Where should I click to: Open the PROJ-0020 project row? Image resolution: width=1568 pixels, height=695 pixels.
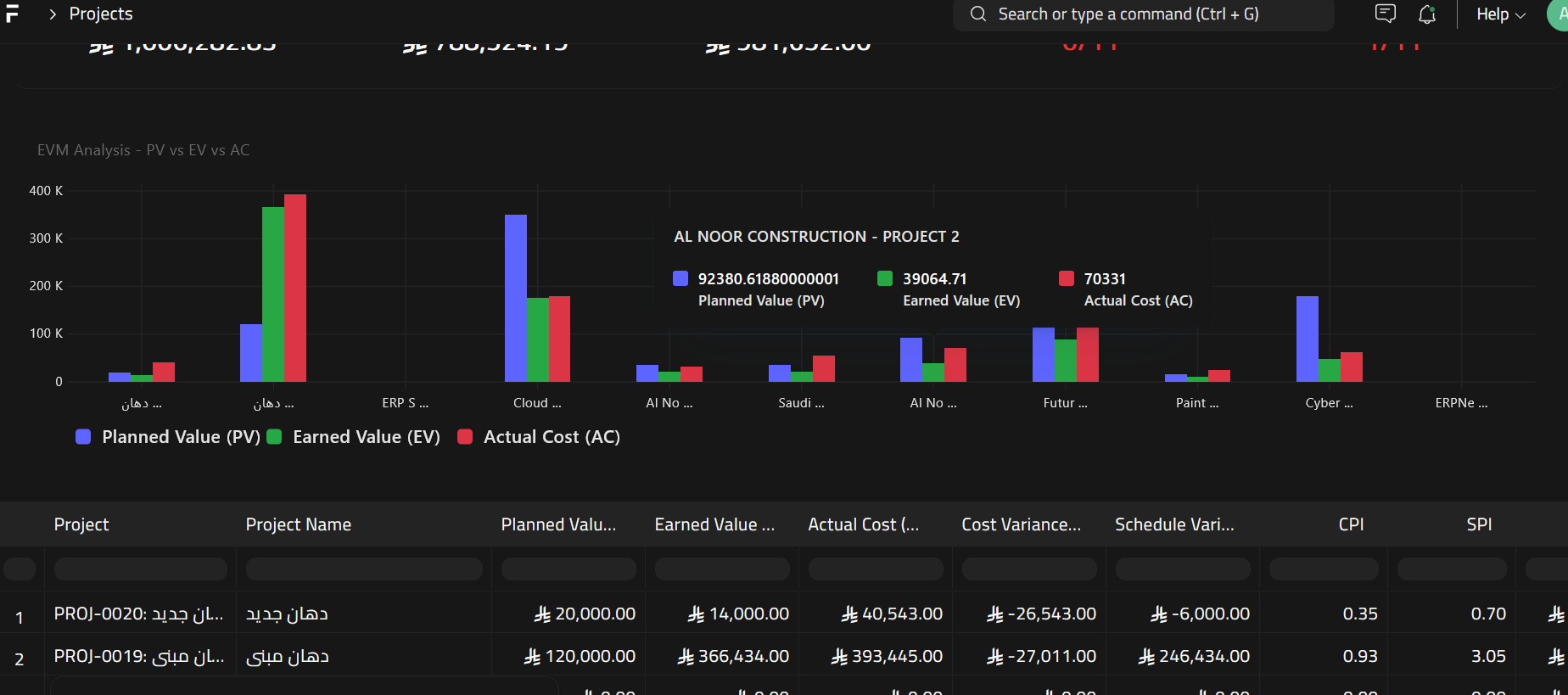click(138, 614)
